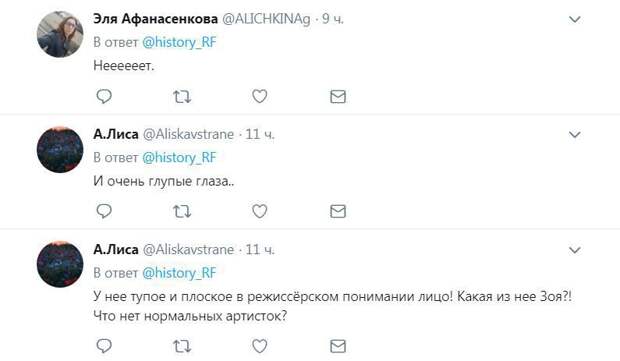Reply to Эля Афанасенкова's tweet

pyautogui.click(x=104, y=96)
